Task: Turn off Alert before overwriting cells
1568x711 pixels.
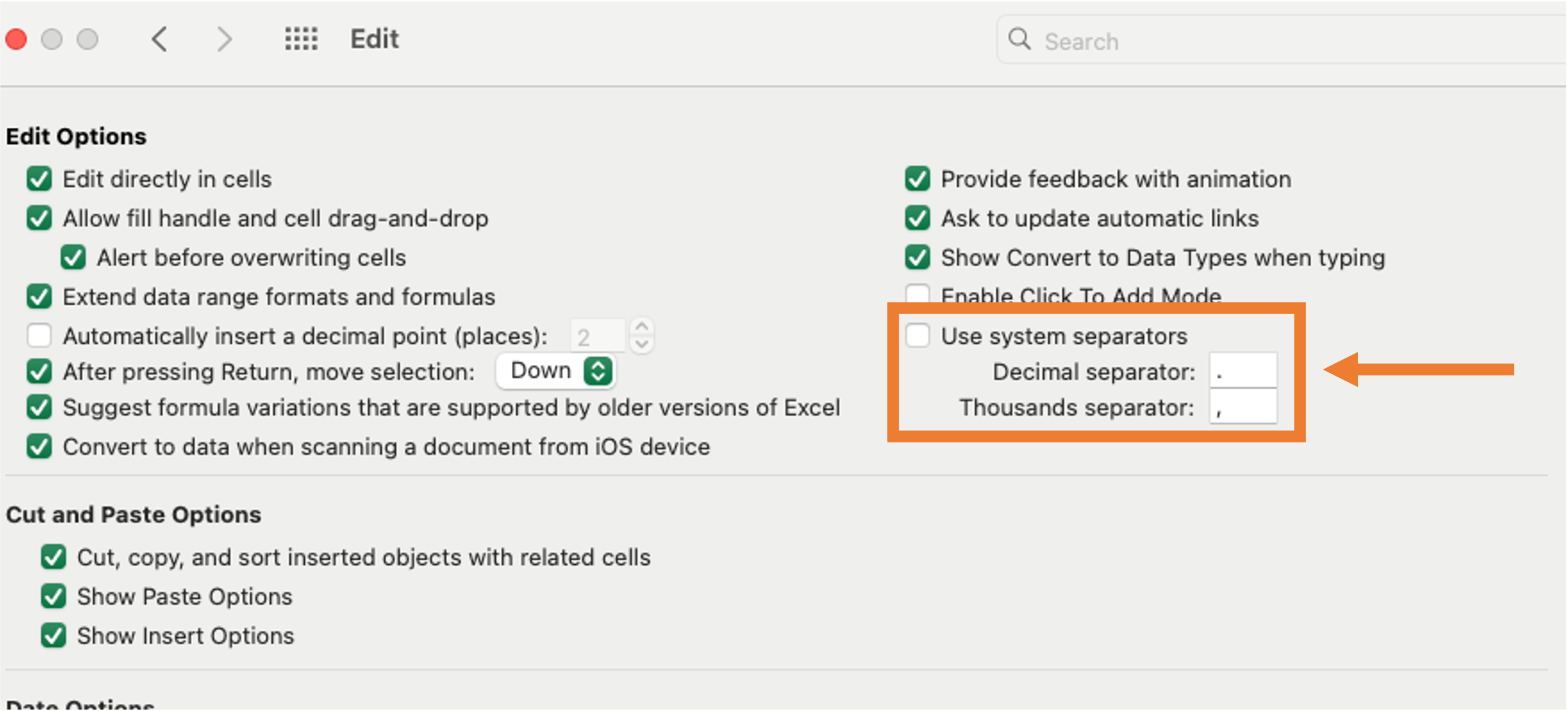Action: point(74,257)
